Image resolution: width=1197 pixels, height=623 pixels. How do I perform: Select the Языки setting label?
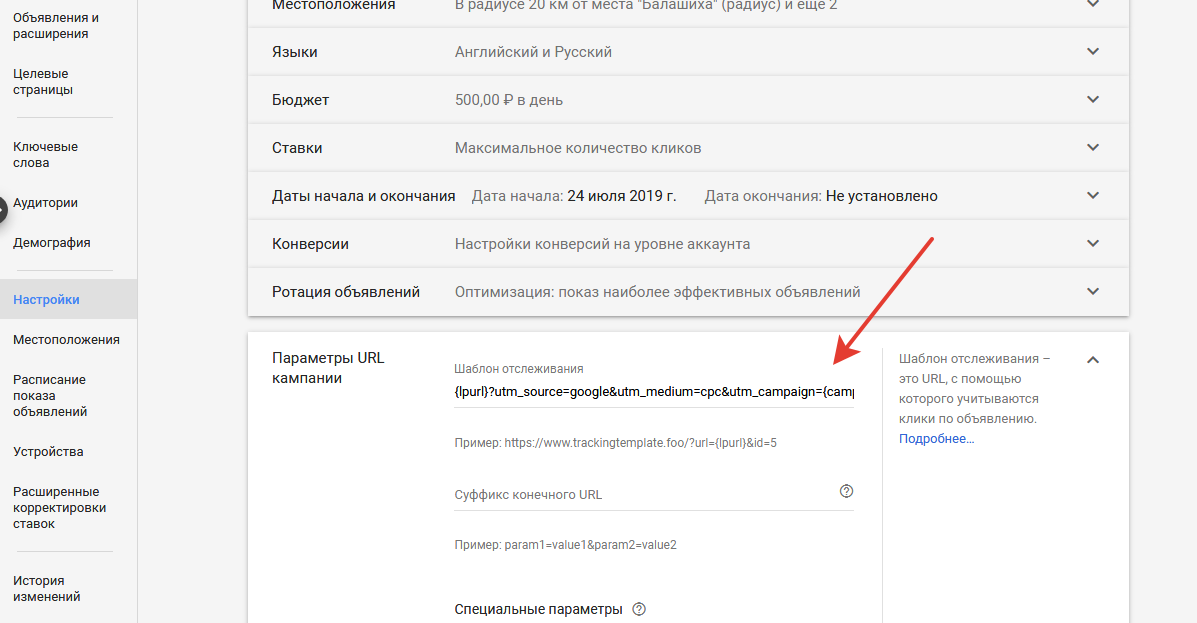point(295,52)
